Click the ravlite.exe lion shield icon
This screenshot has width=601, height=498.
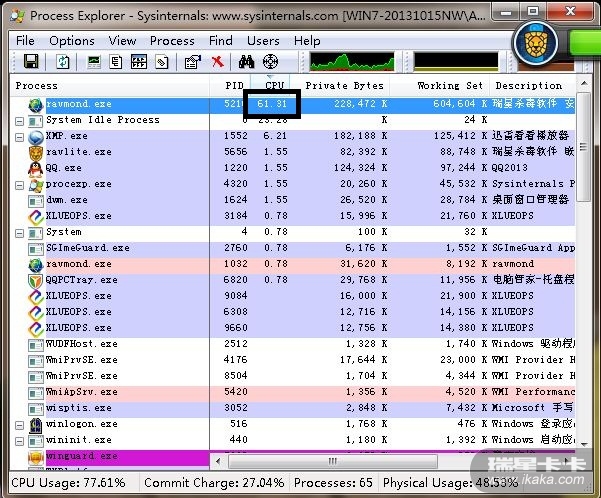[36, 153]
